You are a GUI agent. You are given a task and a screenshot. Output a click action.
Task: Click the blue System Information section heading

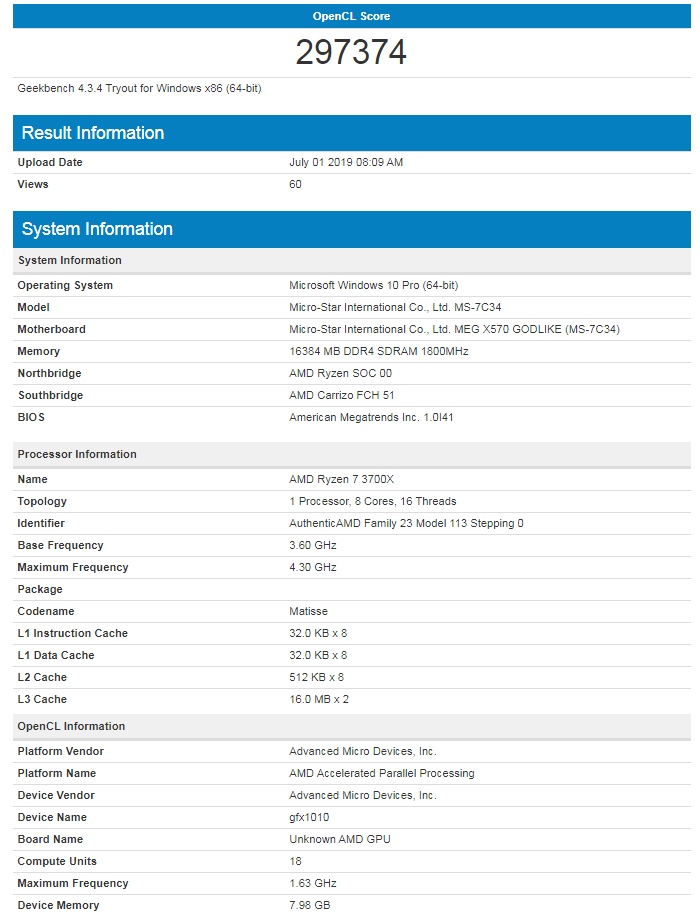click(97, 229)
